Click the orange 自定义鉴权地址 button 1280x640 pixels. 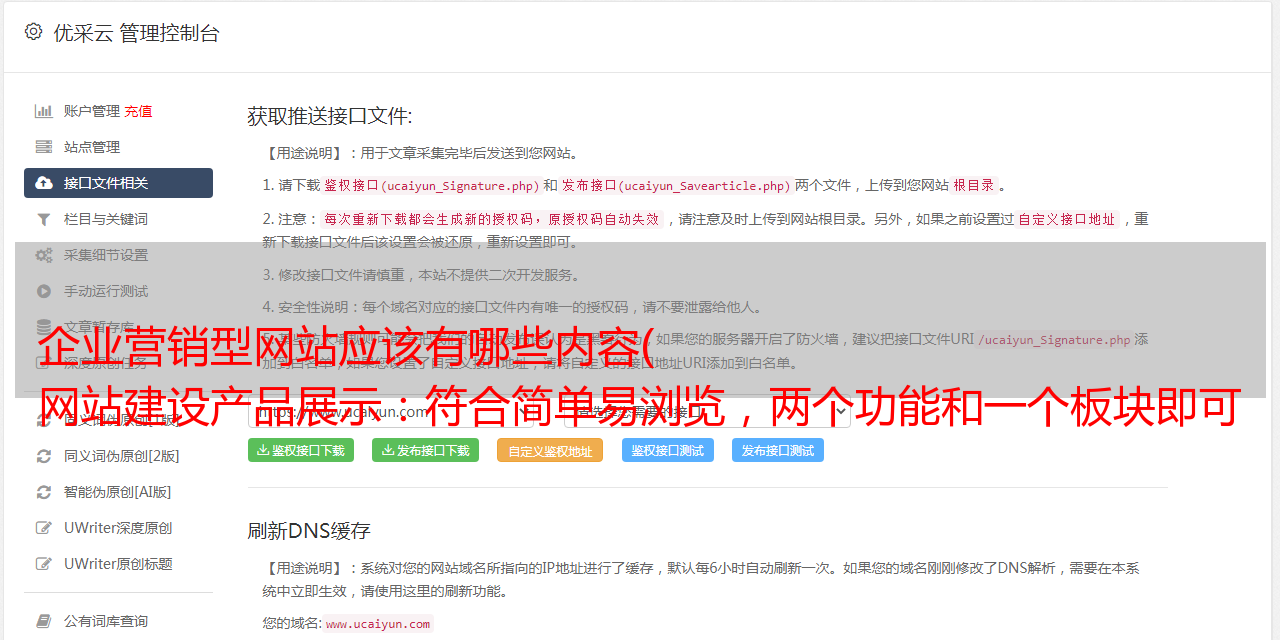(x=550, y=450)
